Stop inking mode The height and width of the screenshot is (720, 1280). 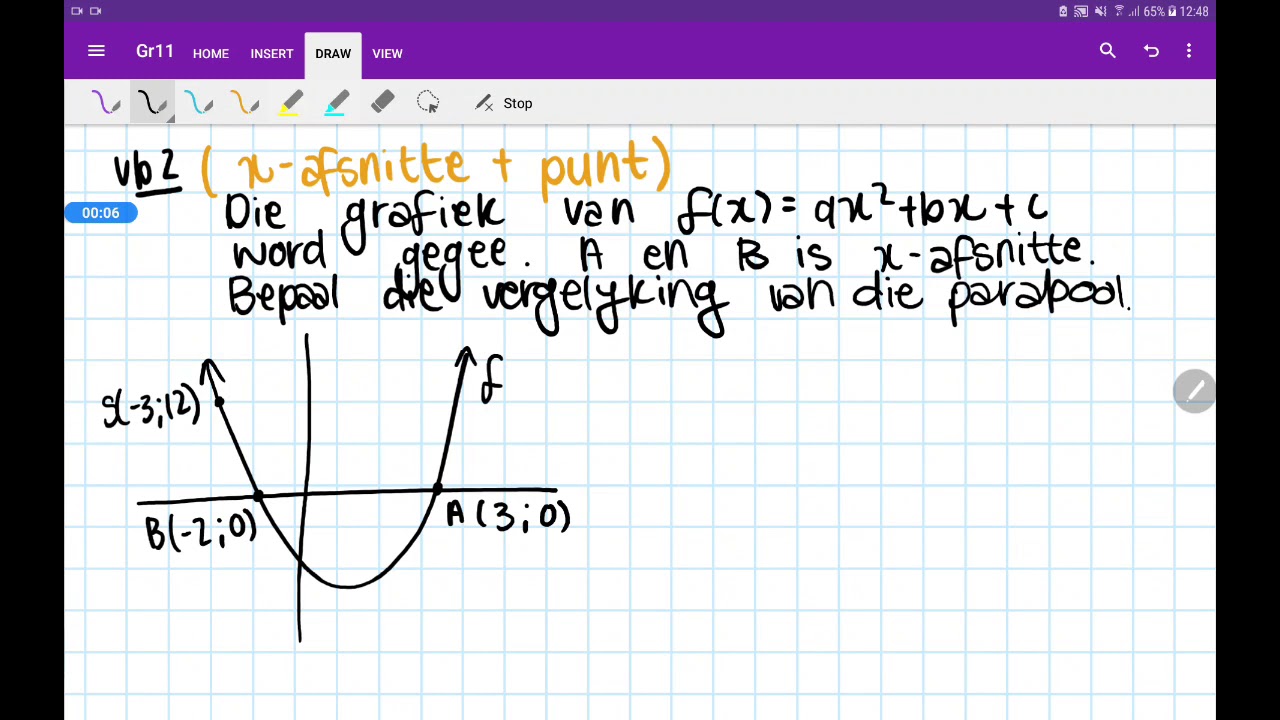[x=504, y=103]
